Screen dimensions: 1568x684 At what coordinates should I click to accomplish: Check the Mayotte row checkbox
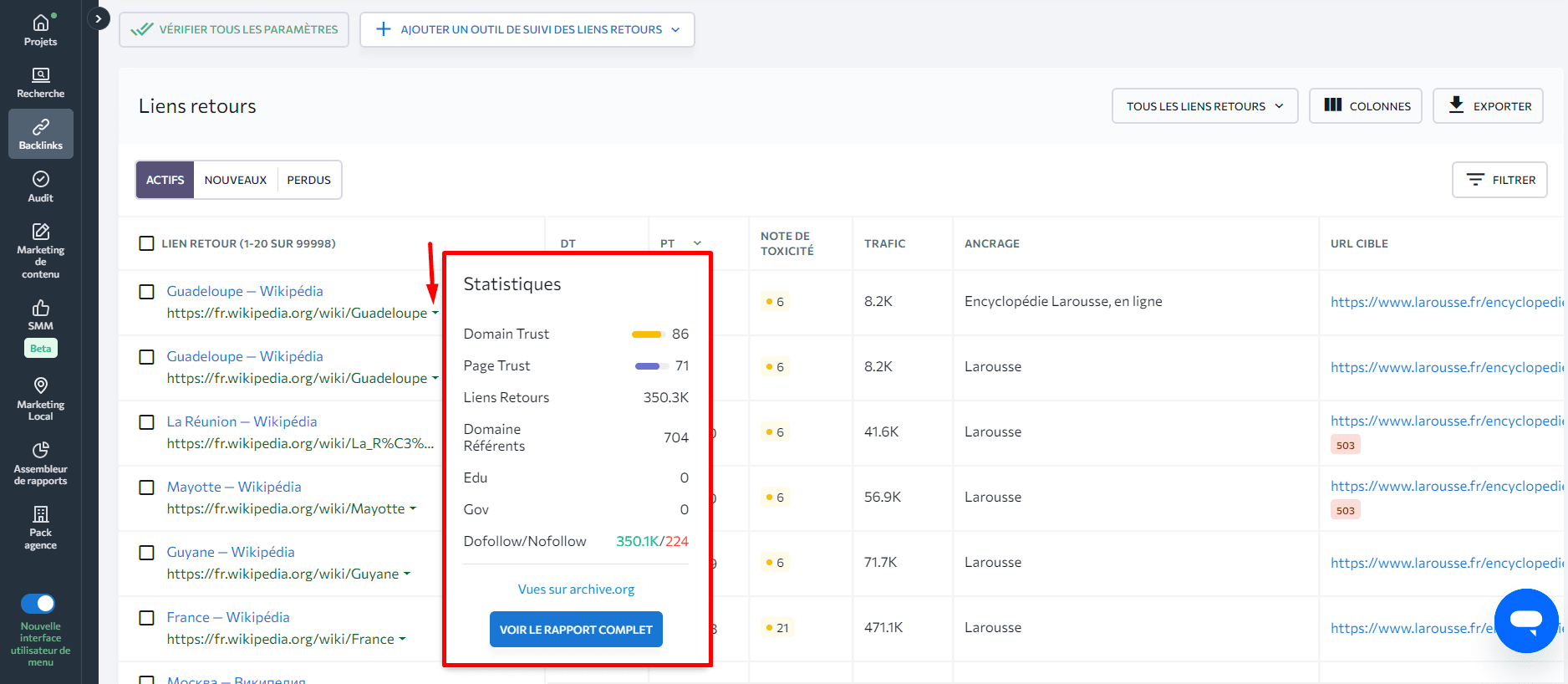[146, 487]
